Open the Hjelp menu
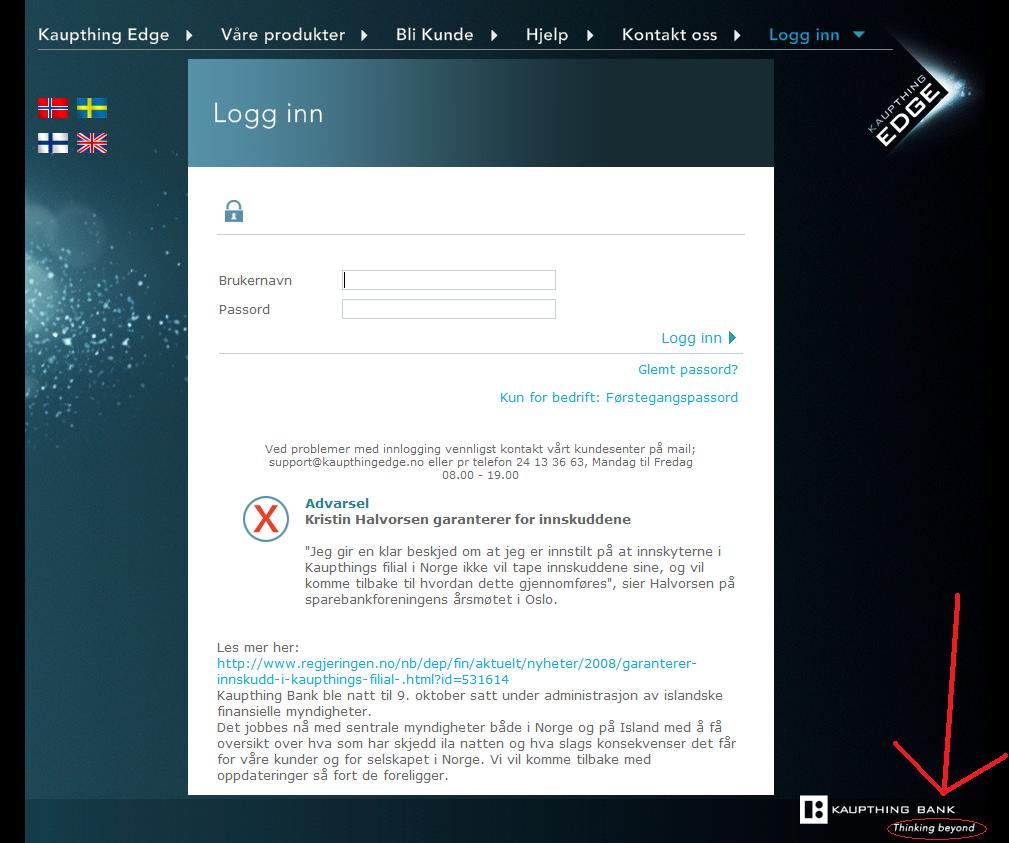Screen dimensions: 1009x843 [547, 35]
